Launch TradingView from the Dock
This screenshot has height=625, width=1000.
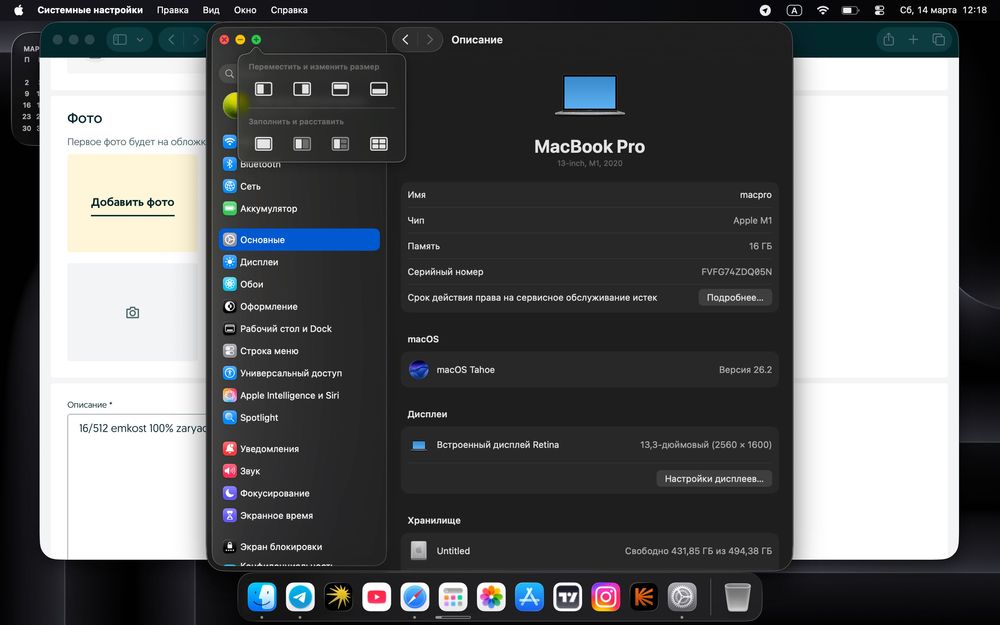[x=567, y=597]
